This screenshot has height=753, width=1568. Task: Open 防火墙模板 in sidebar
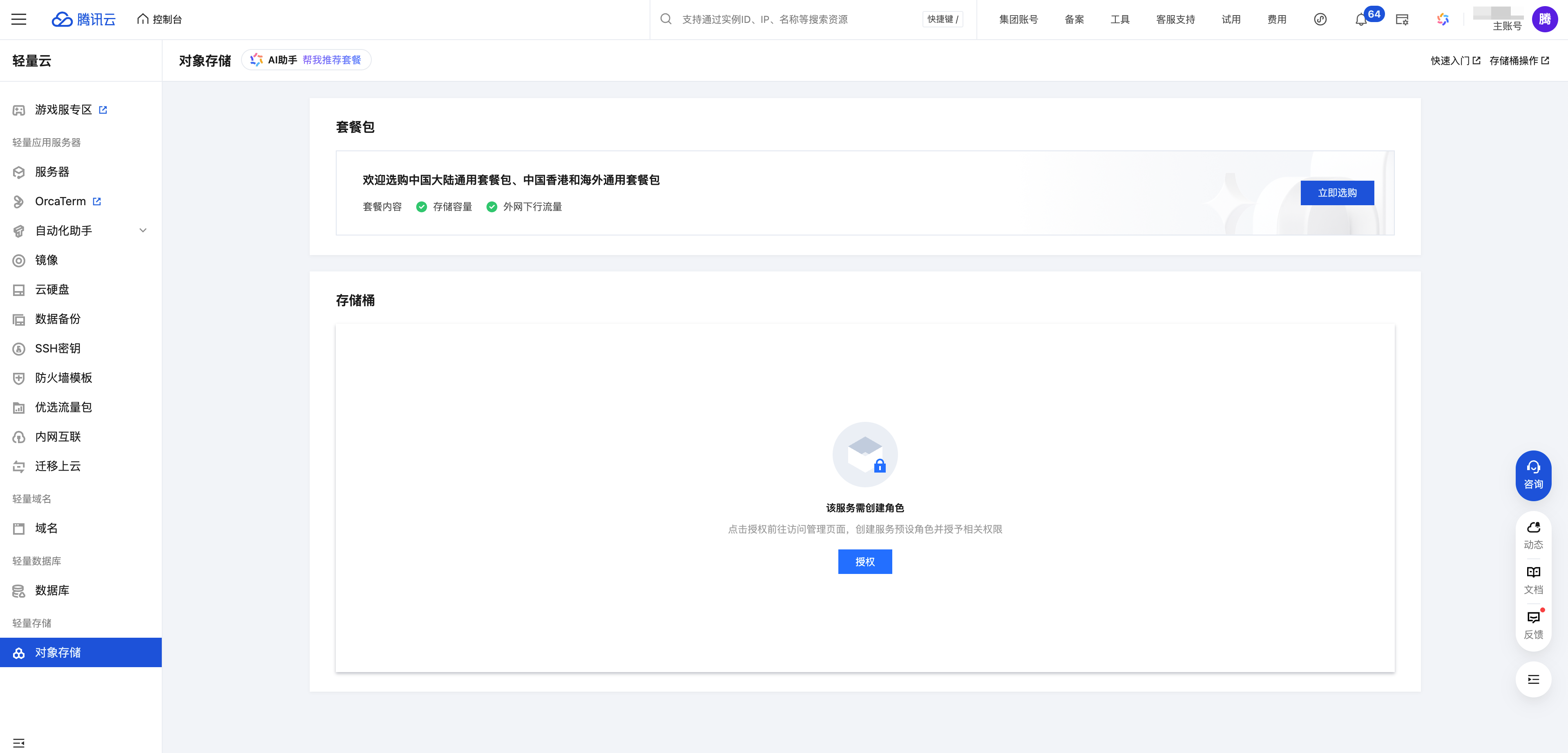click(81, 378)
